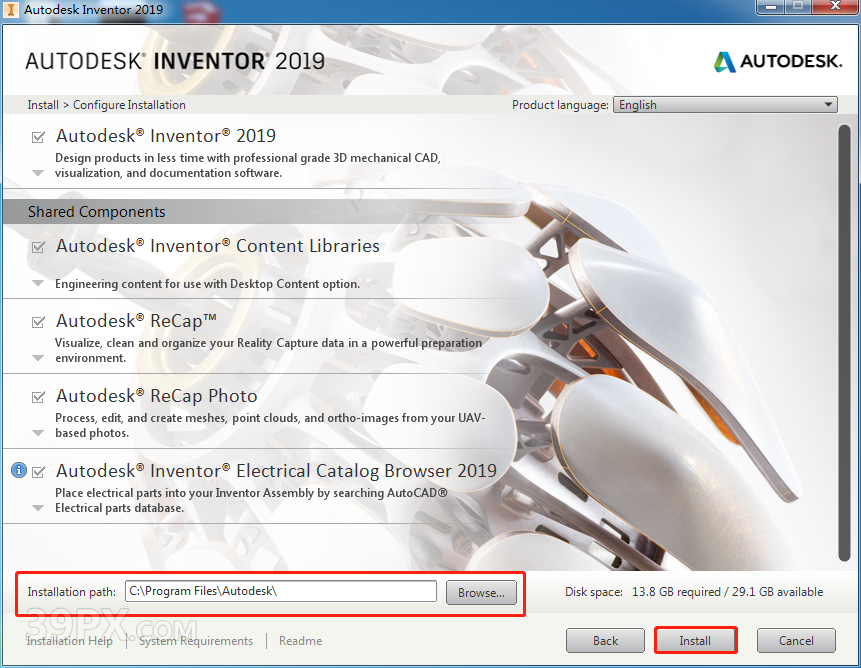
Task: Click the Back button
Action: coord(605,641)
